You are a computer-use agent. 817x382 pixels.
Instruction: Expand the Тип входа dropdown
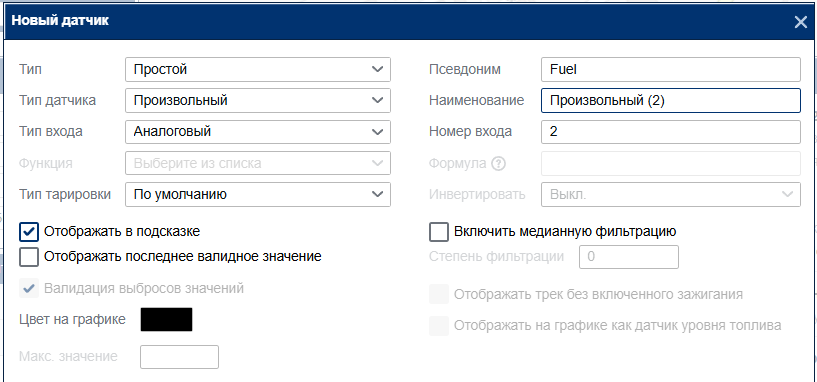[x=258, y=132]
